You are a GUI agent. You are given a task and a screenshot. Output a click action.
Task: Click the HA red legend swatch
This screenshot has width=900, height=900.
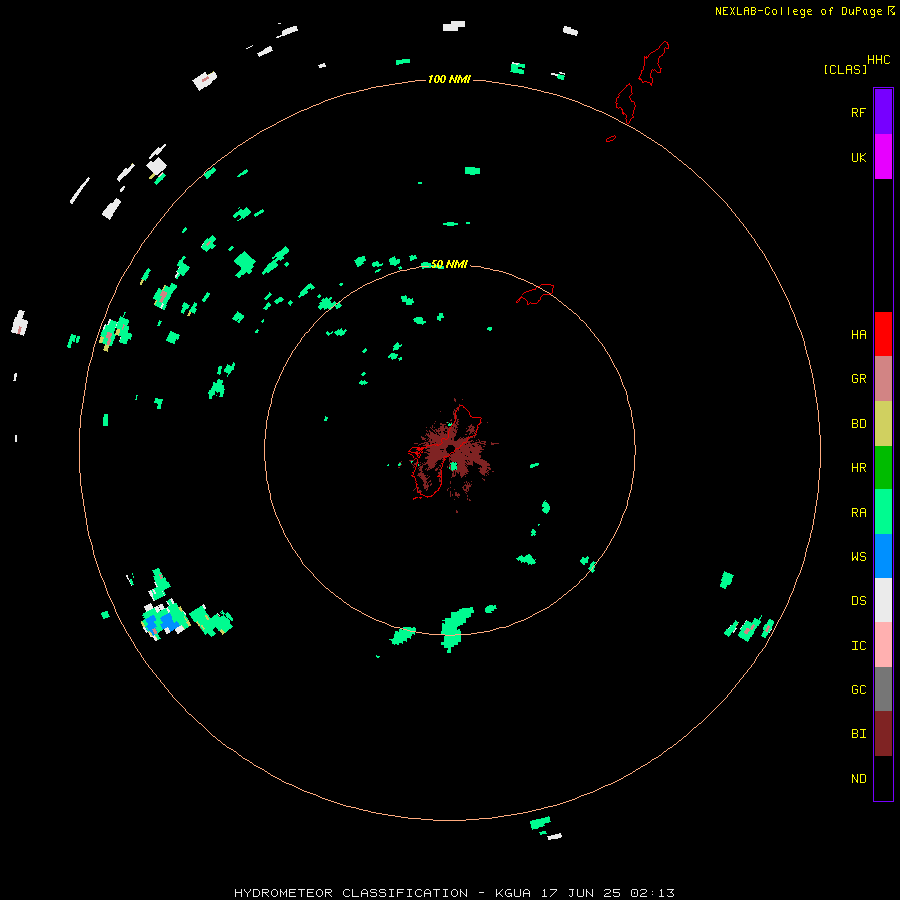click(883, 334)
